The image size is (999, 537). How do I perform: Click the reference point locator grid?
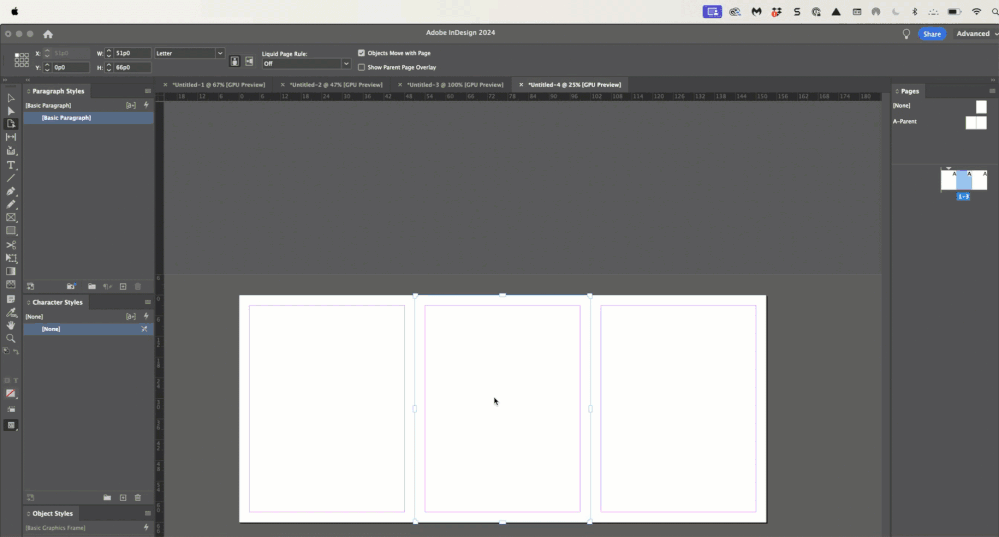[22, 60]
